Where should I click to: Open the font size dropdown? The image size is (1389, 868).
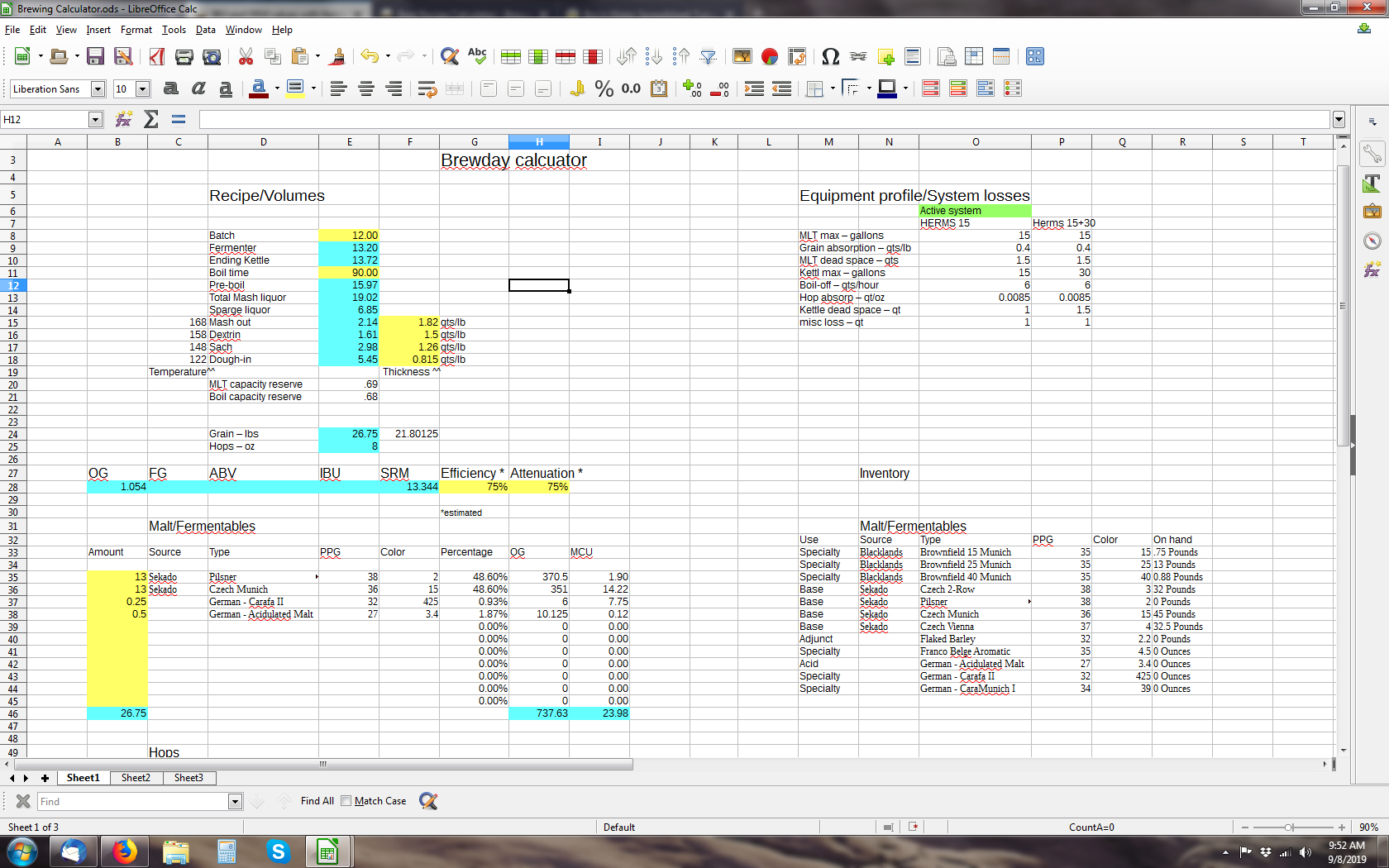click(142, 88)
